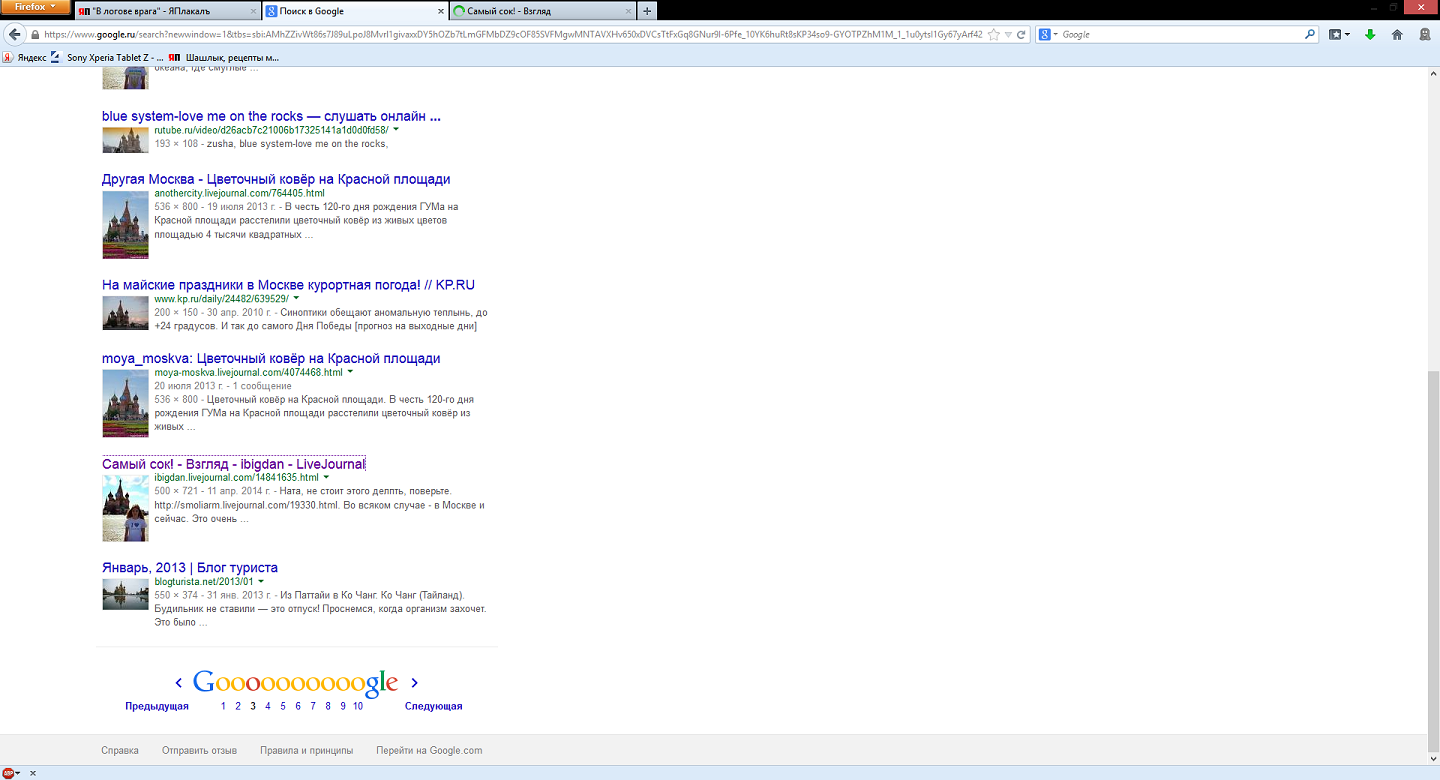Open 'Самый сок! - Взгляд - ibigdan' result
This screenshot has height=780, width=1440.
point(234,464)
